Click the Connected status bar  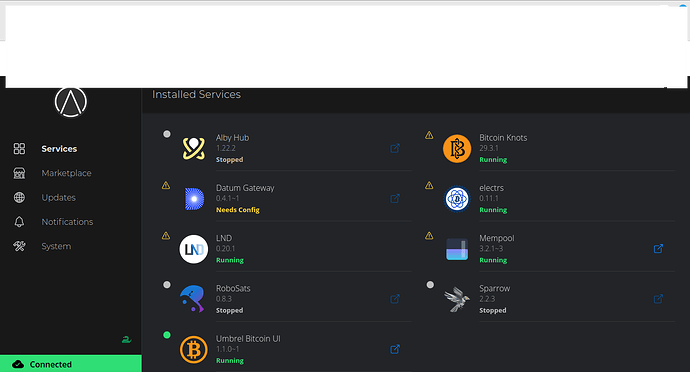(71, 364)
